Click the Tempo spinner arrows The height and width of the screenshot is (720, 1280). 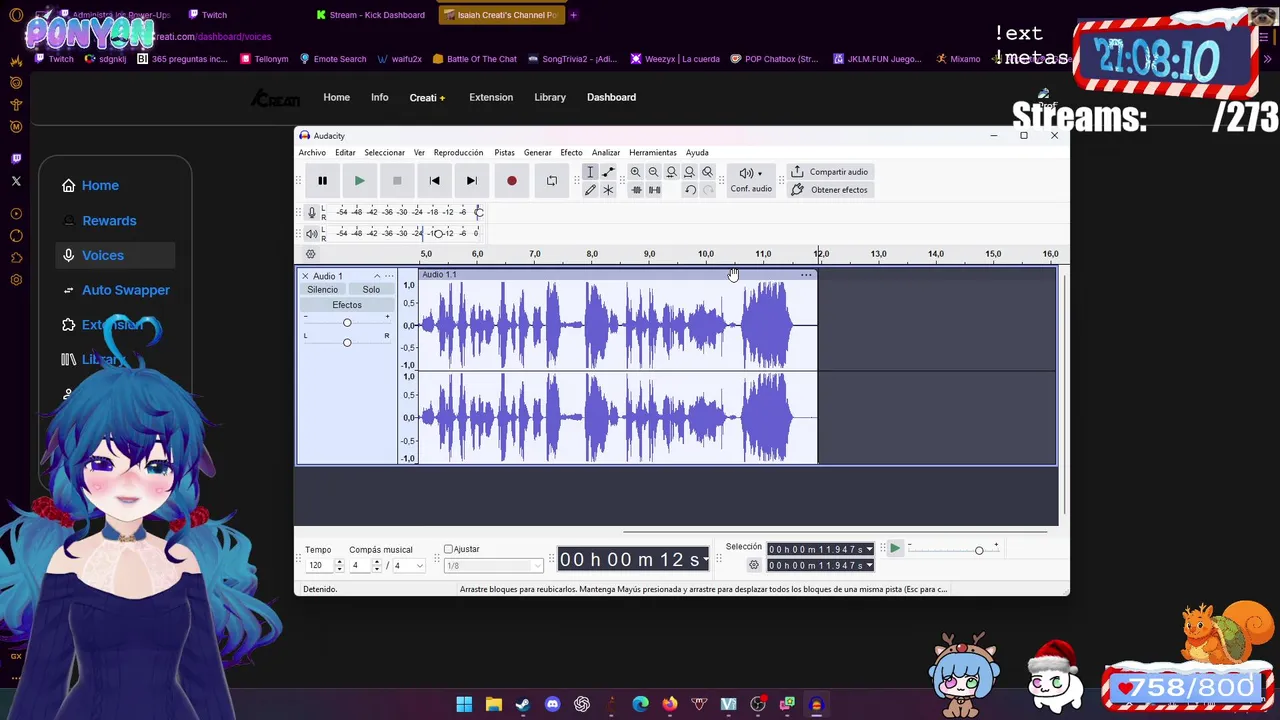339,566
